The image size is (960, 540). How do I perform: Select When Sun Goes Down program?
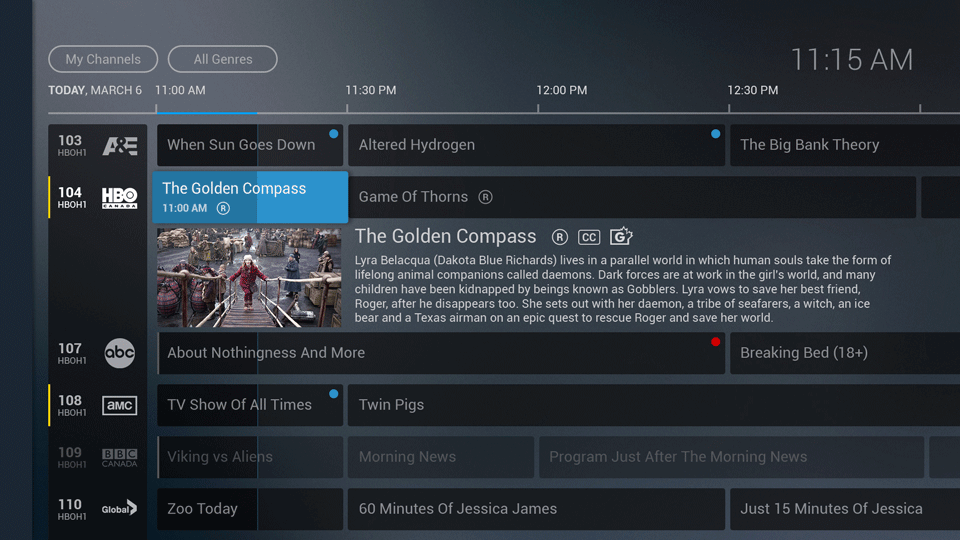250,145
